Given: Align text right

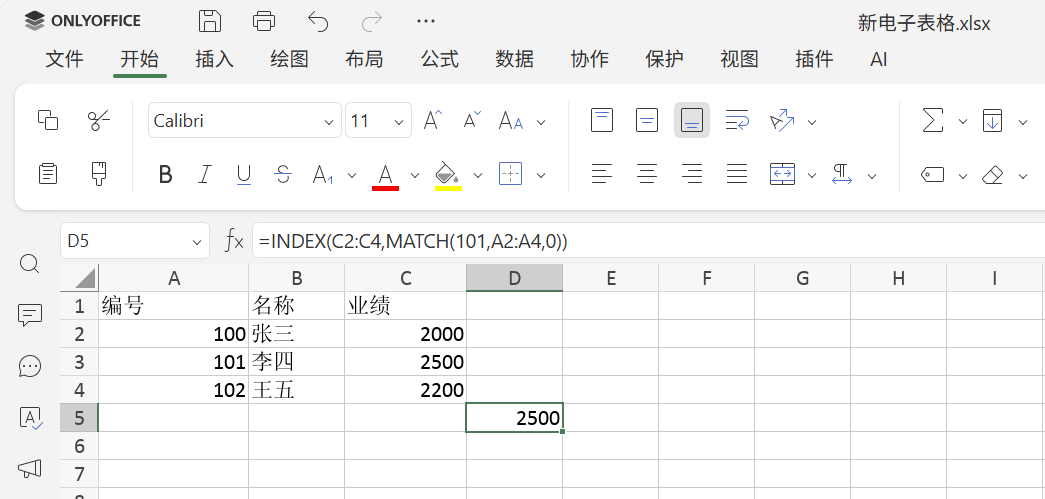Looking at the screenshot, I should pyautogui.click(x=692, y=175).
